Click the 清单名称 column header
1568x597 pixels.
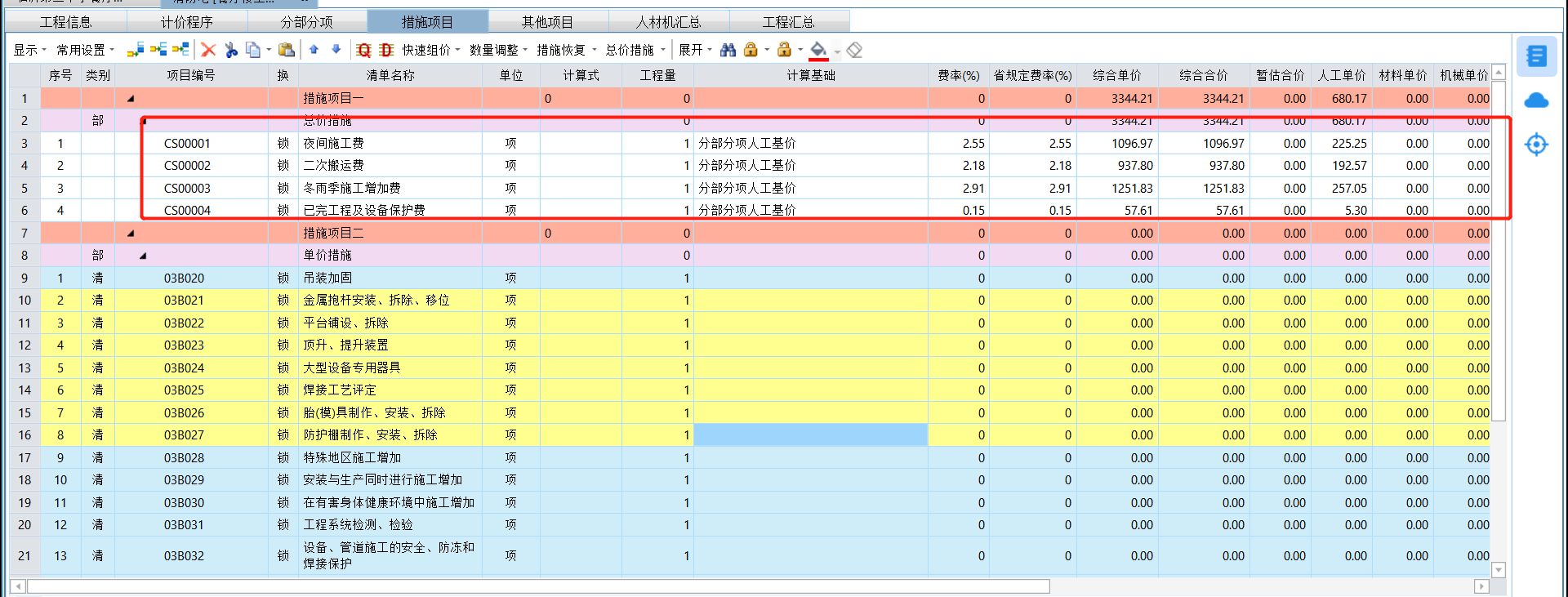pyautogui.click(x=390, y=75)
